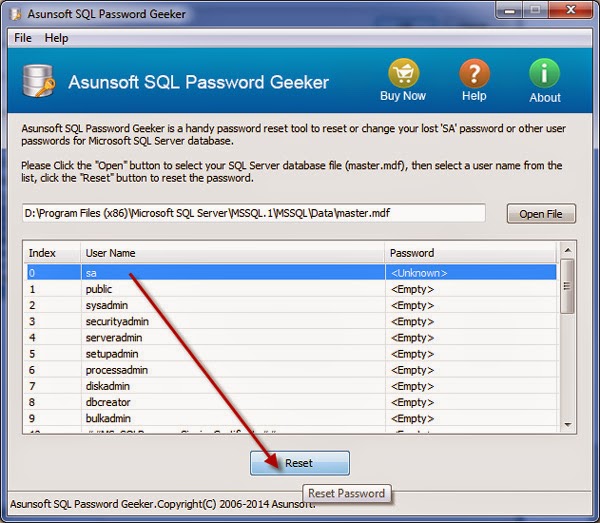Image resolution: width=600 pixels, height=523 pixels.
Task: Select the processadmin user row
Action: [x=291, y=370]
